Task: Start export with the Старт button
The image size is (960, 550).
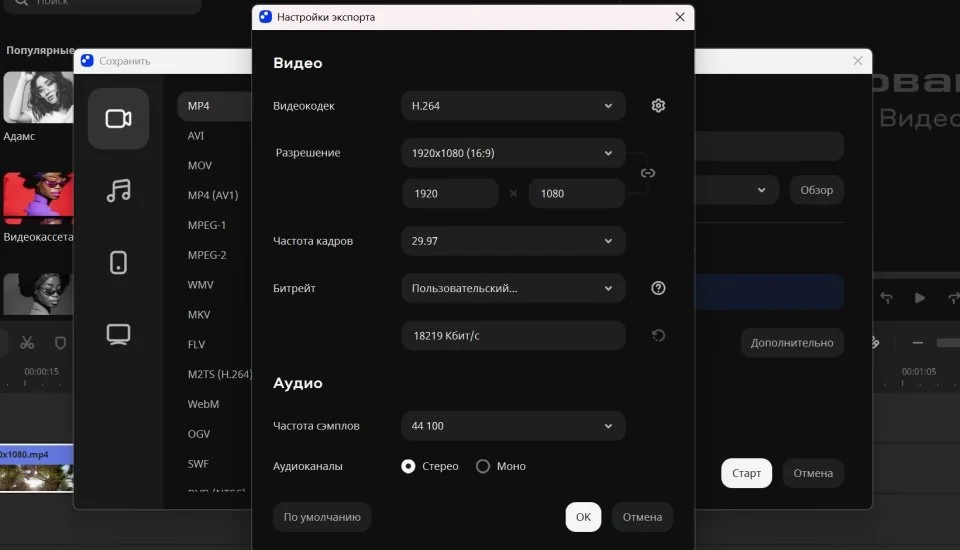Action: coord(746,473)
